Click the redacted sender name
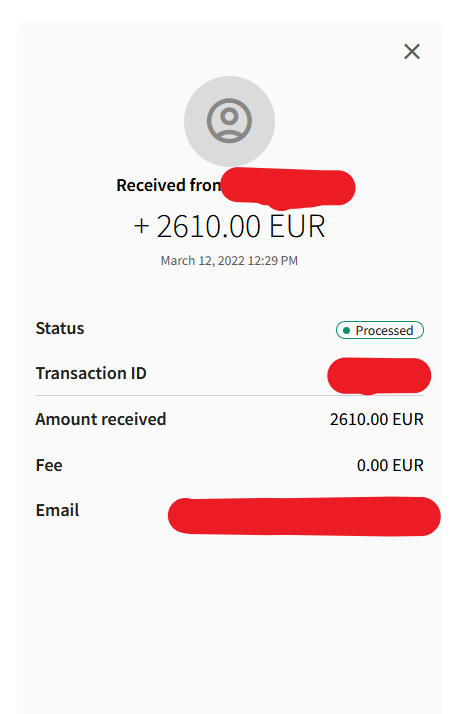Viewport: 469px width, 714px height. [288, 188]
